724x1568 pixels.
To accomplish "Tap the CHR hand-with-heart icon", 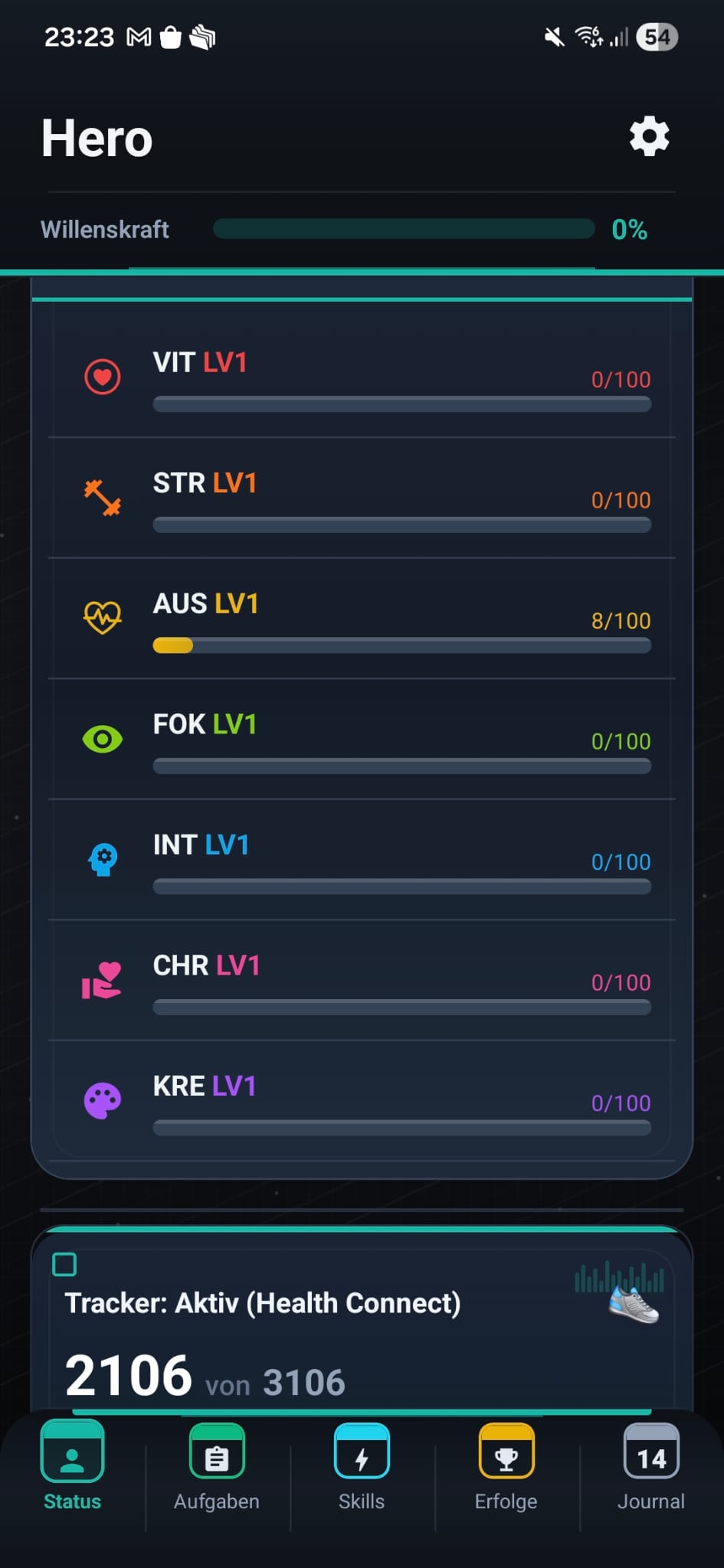I will coord(102,980).
